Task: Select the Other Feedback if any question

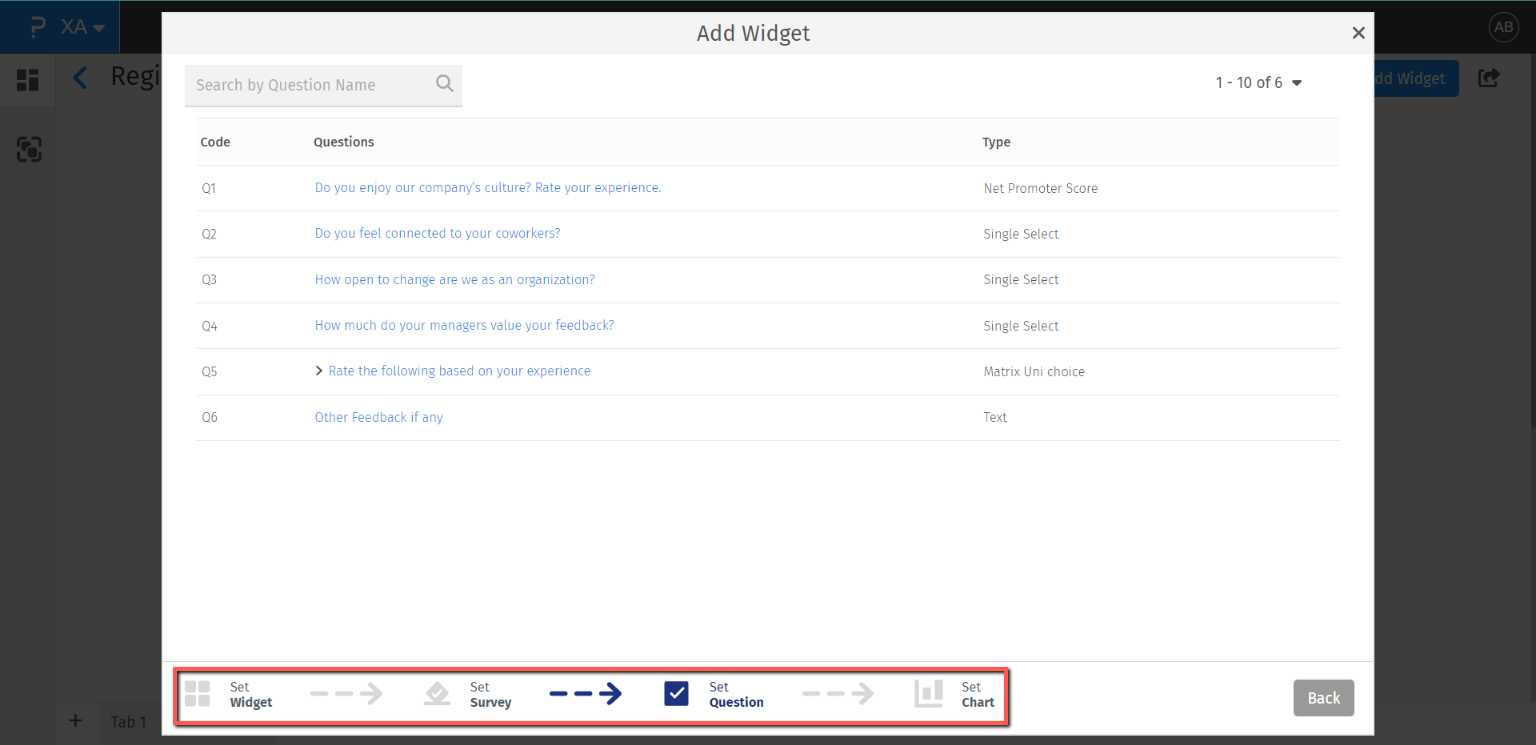Action: pos(378,417)
